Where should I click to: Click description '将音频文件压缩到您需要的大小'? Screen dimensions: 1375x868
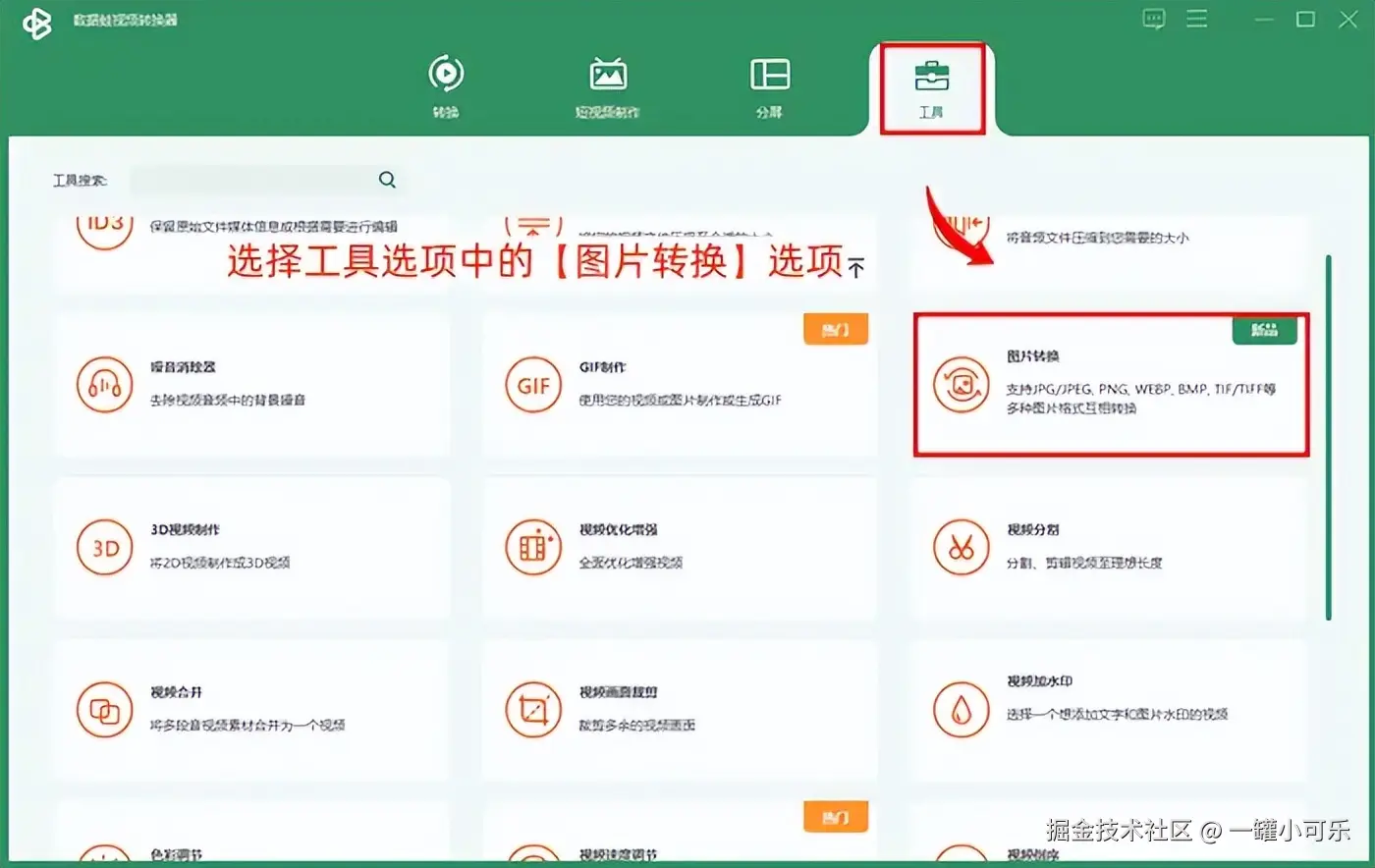(x=1097, y=238)
